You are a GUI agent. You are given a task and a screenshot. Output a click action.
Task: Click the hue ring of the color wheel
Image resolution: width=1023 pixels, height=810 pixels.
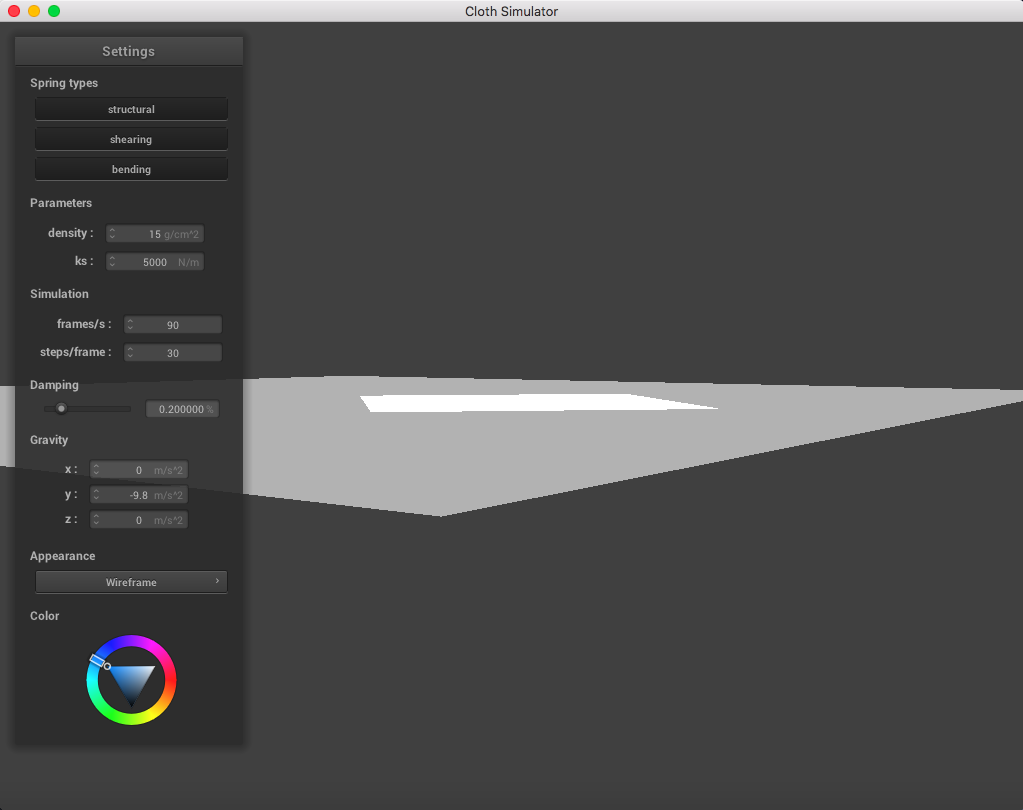169,680
